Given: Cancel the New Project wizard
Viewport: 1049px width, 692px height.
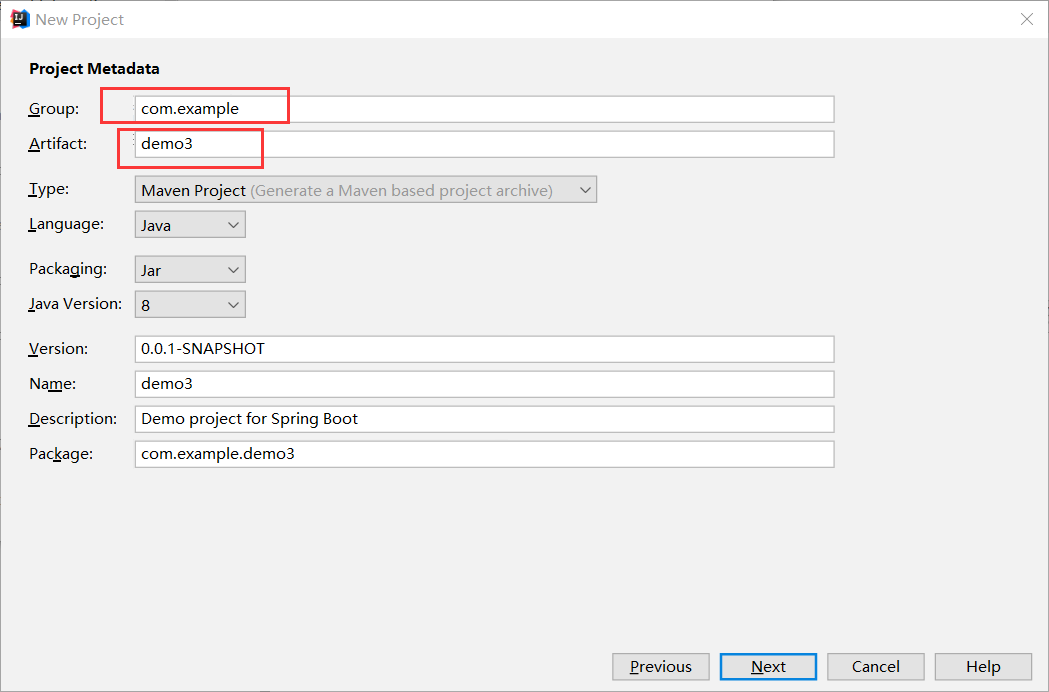Looking at the screenshot, I should 875,667.
